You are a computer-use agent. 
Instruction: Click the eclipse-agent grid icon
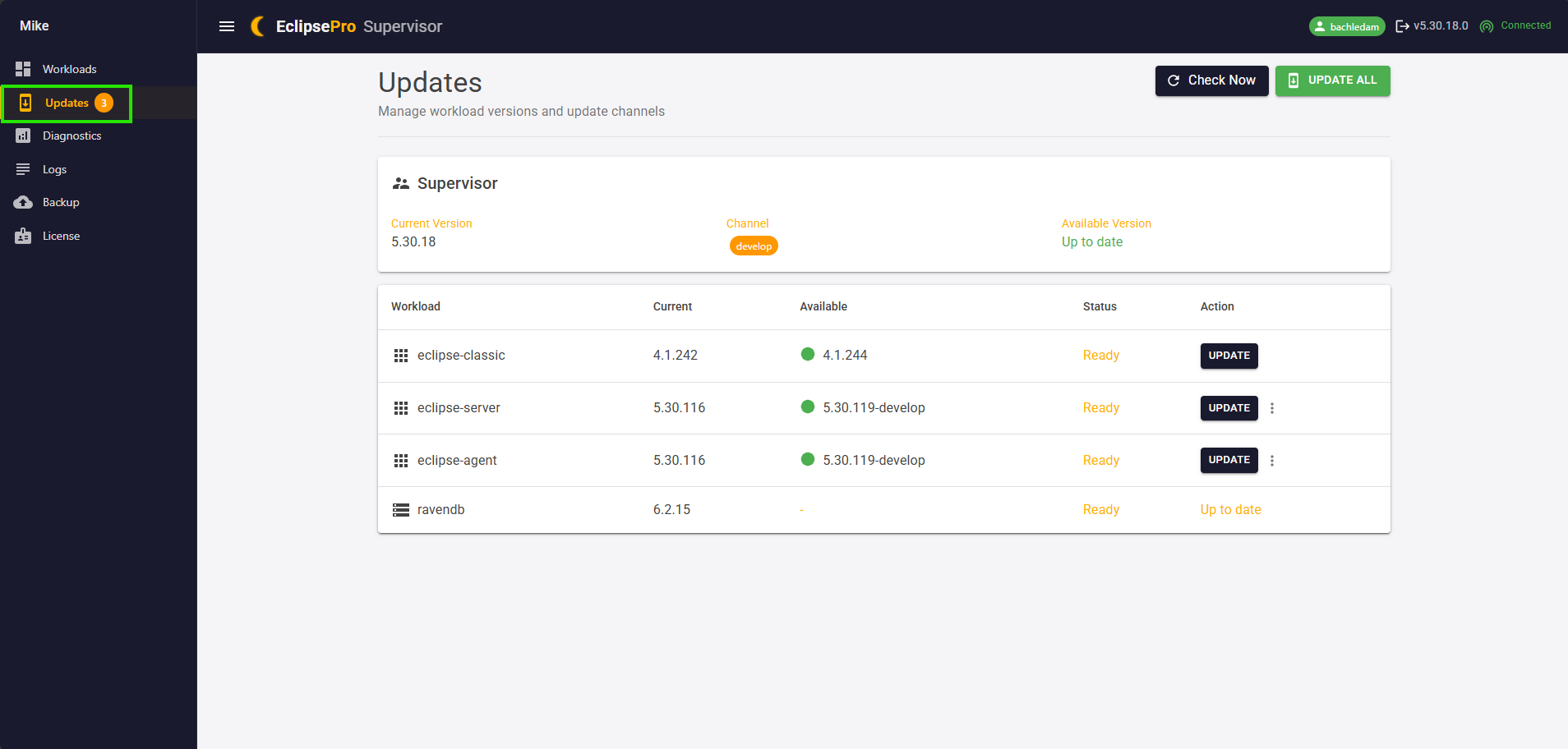(401, 461)
